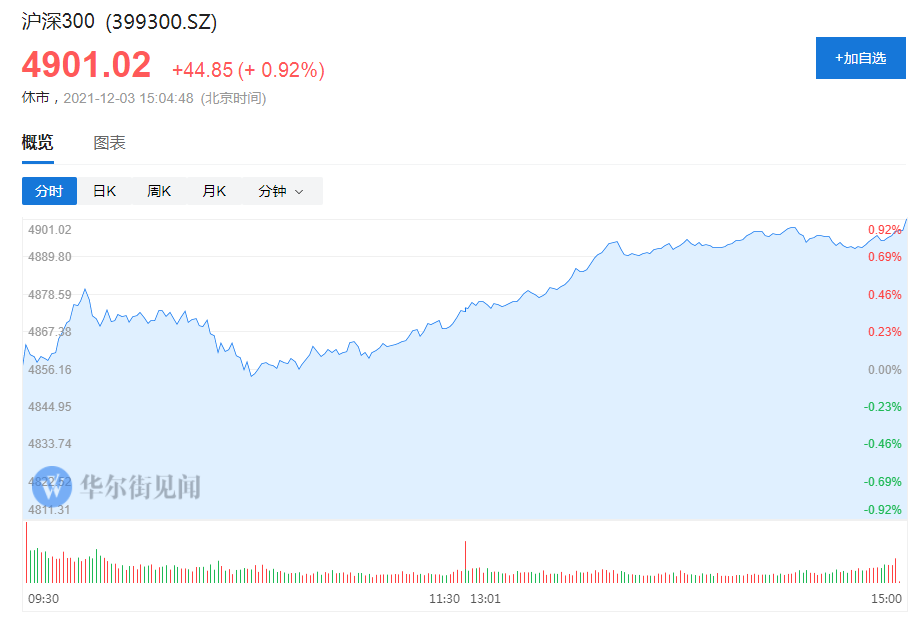Viewport: 921px width, 617px height.
Task: Click the 沪深300 (399300.SZ) title
Action: point(119,21)
